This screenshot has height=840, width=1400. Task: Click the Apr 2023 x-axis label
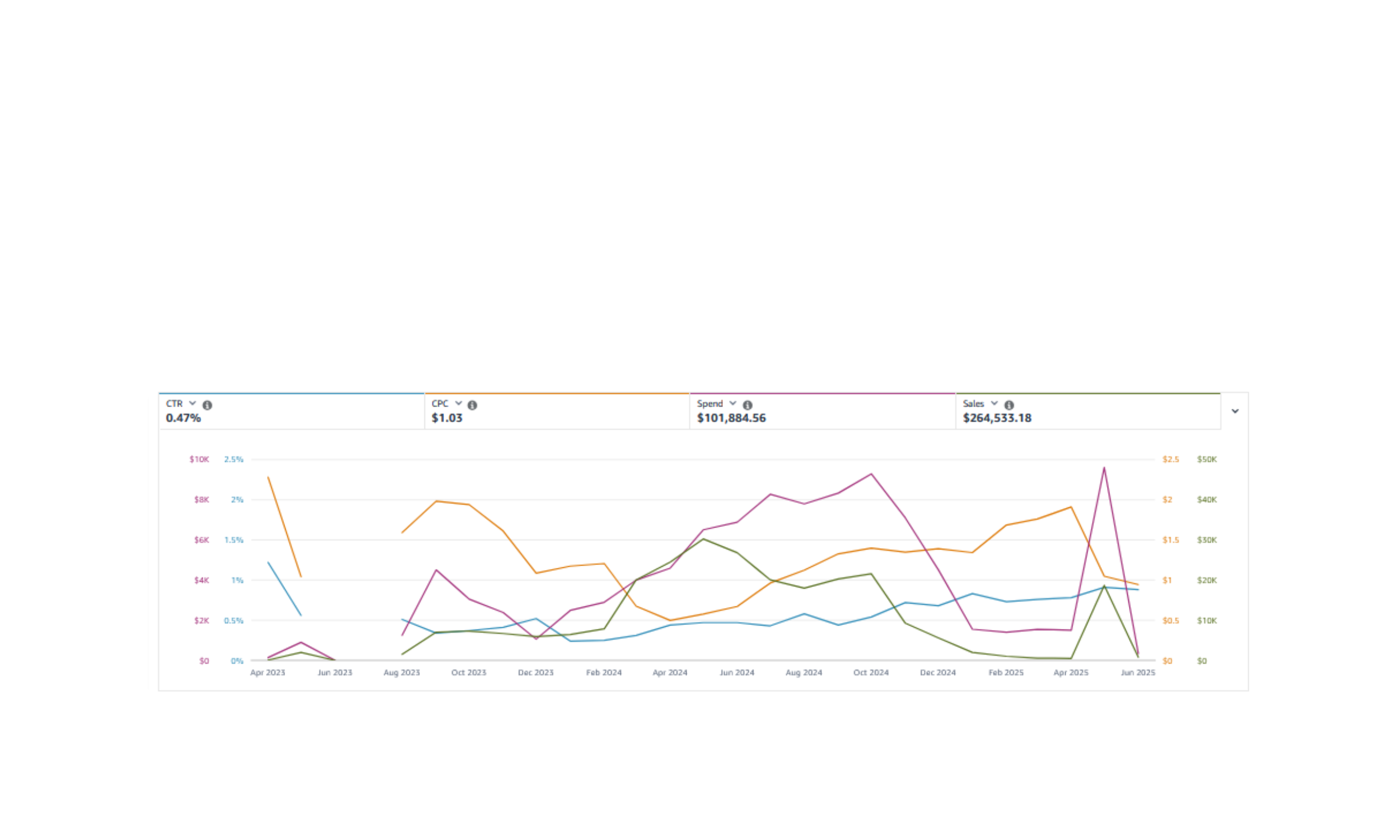[267, 673]
